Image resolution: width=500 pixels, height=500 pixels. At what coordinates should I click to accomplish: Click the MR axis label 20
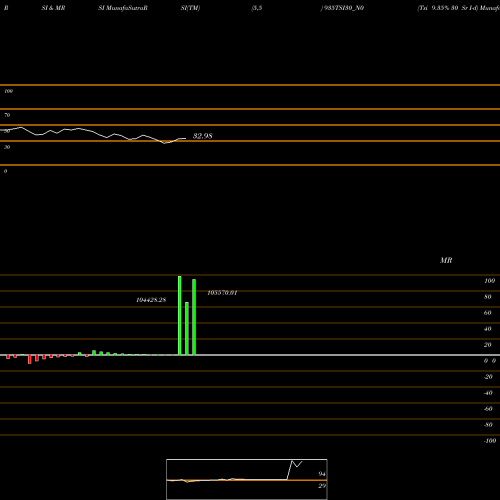point(488,345)
